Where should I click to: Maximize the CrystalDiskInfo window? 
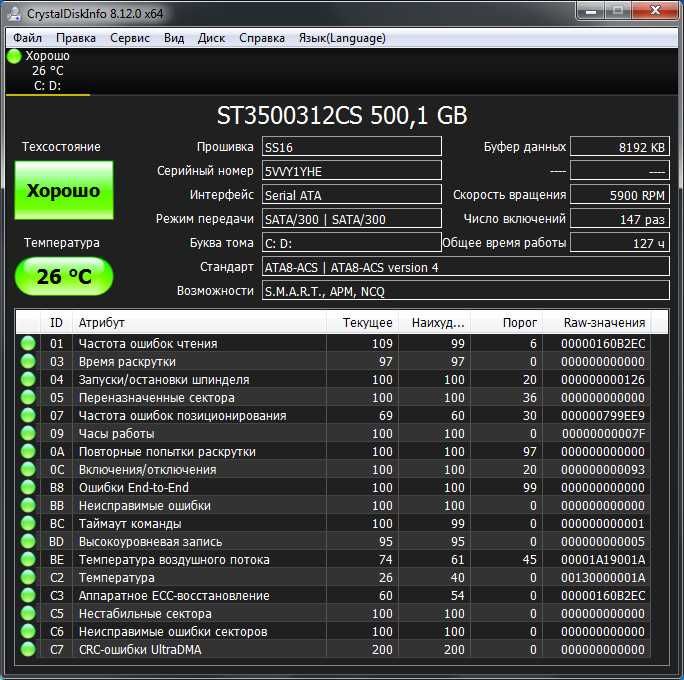click(618, 11)
